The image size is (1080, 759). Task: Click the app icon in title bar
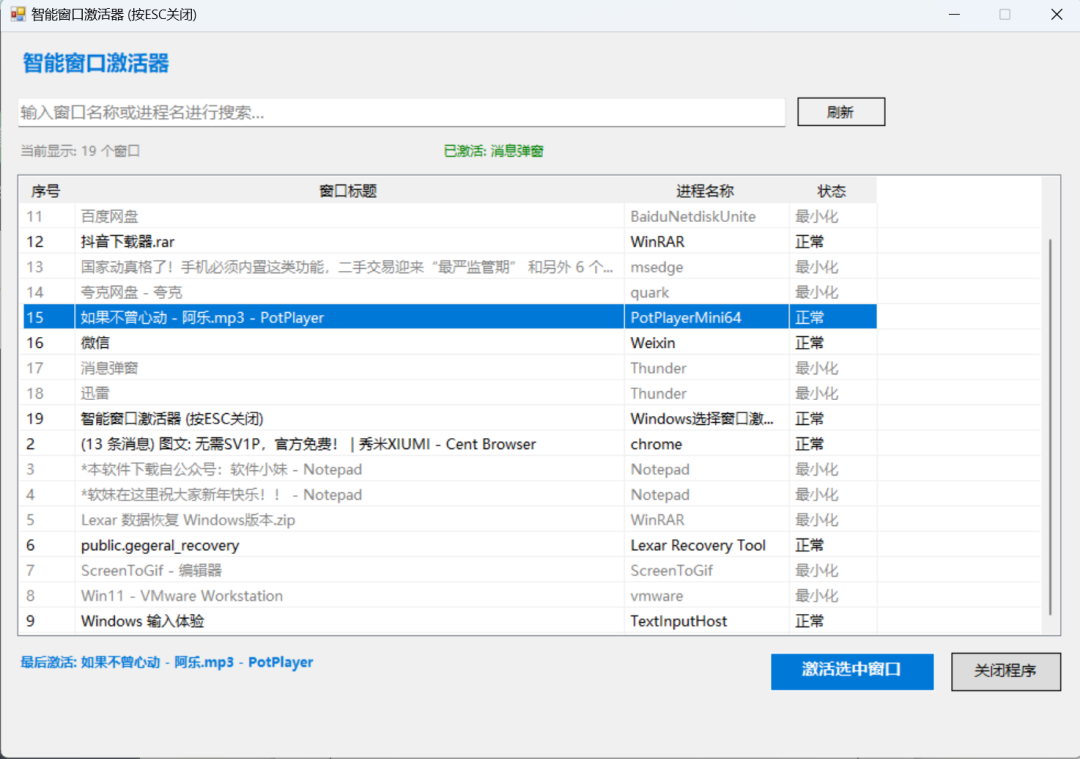[17, 14]
